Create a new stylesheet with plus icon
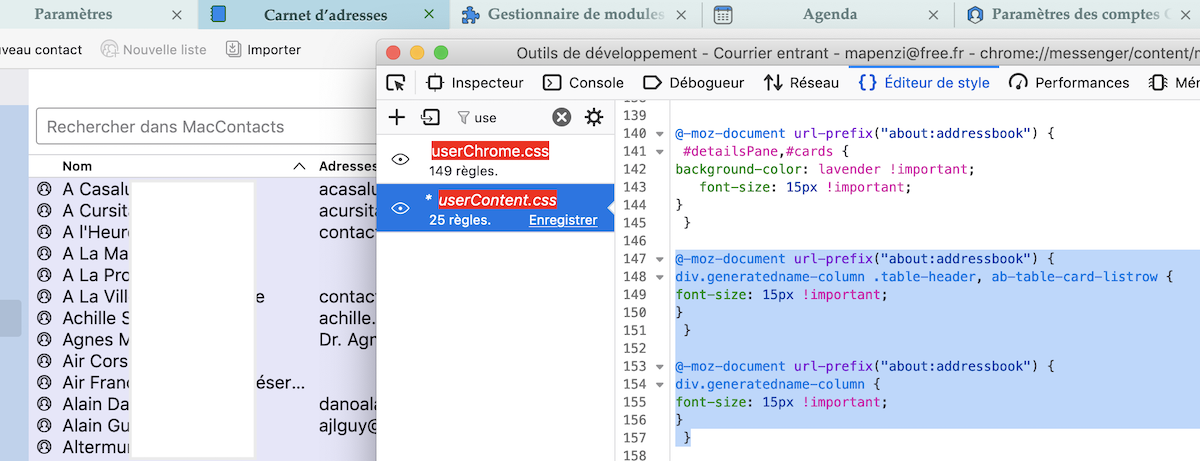 click(397, 118)
